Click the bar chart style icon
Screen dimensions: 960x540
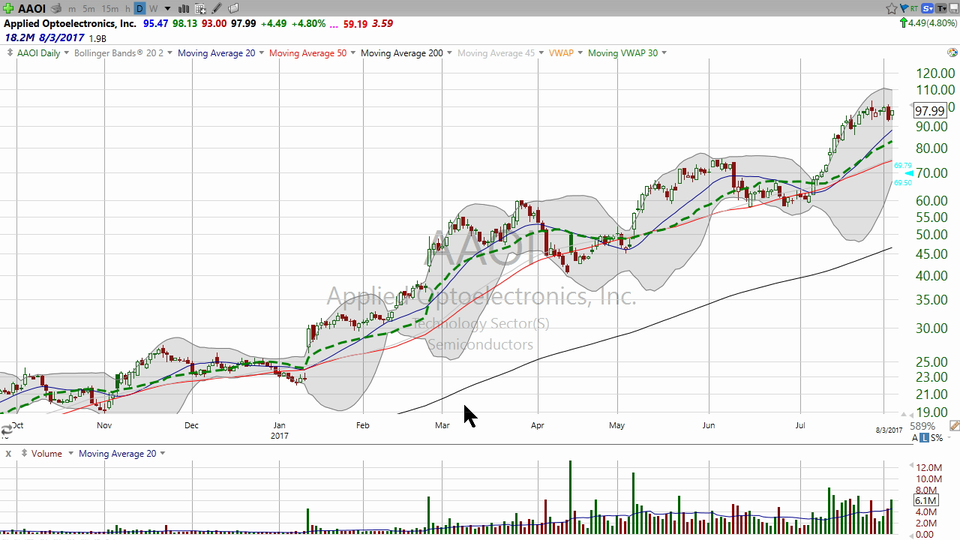tap(183, 9)
